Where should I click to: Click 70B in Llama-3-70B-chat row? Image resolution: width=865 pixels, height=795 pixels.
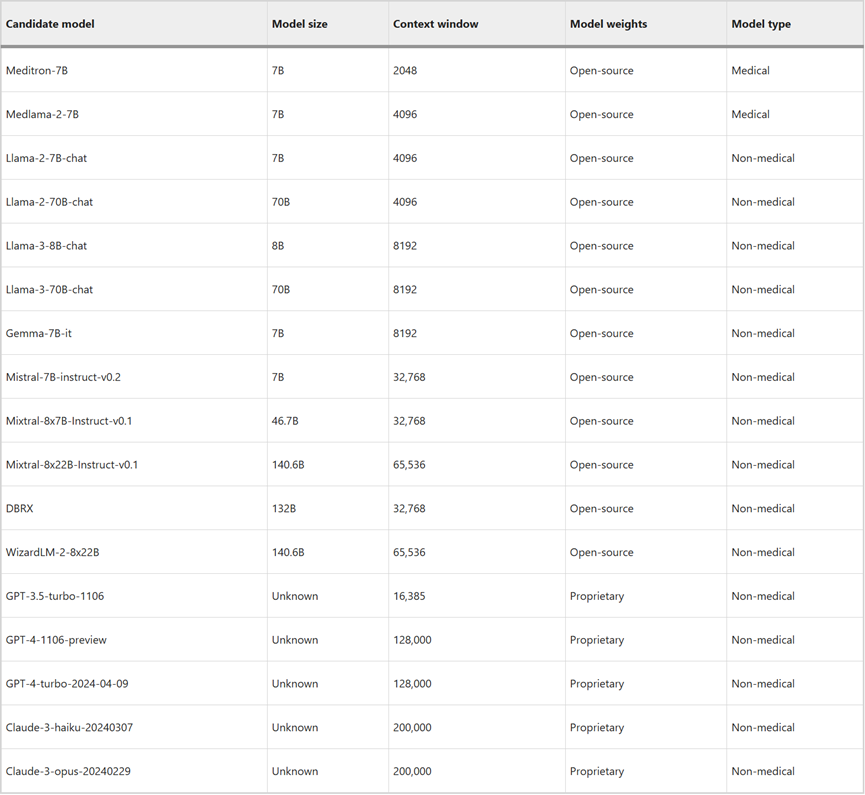point(281,290)
